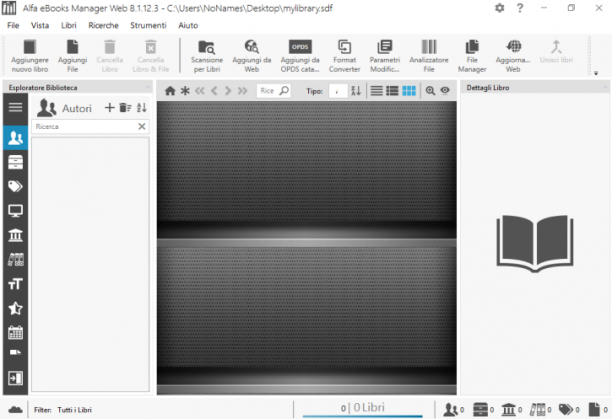Launch the Format Converter
This screenshot has width=612, height=419.
[x=344, y=56]
